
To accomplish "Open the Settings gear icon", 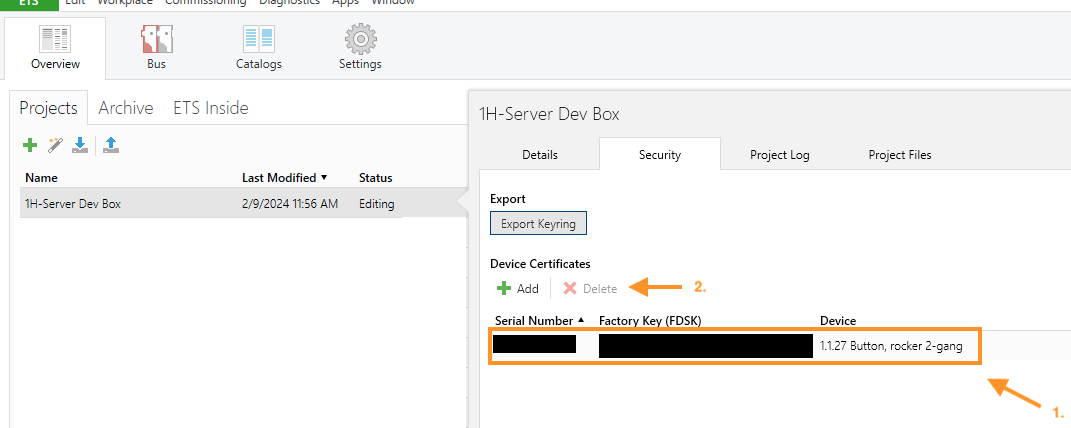I will (x=360, y=40).
